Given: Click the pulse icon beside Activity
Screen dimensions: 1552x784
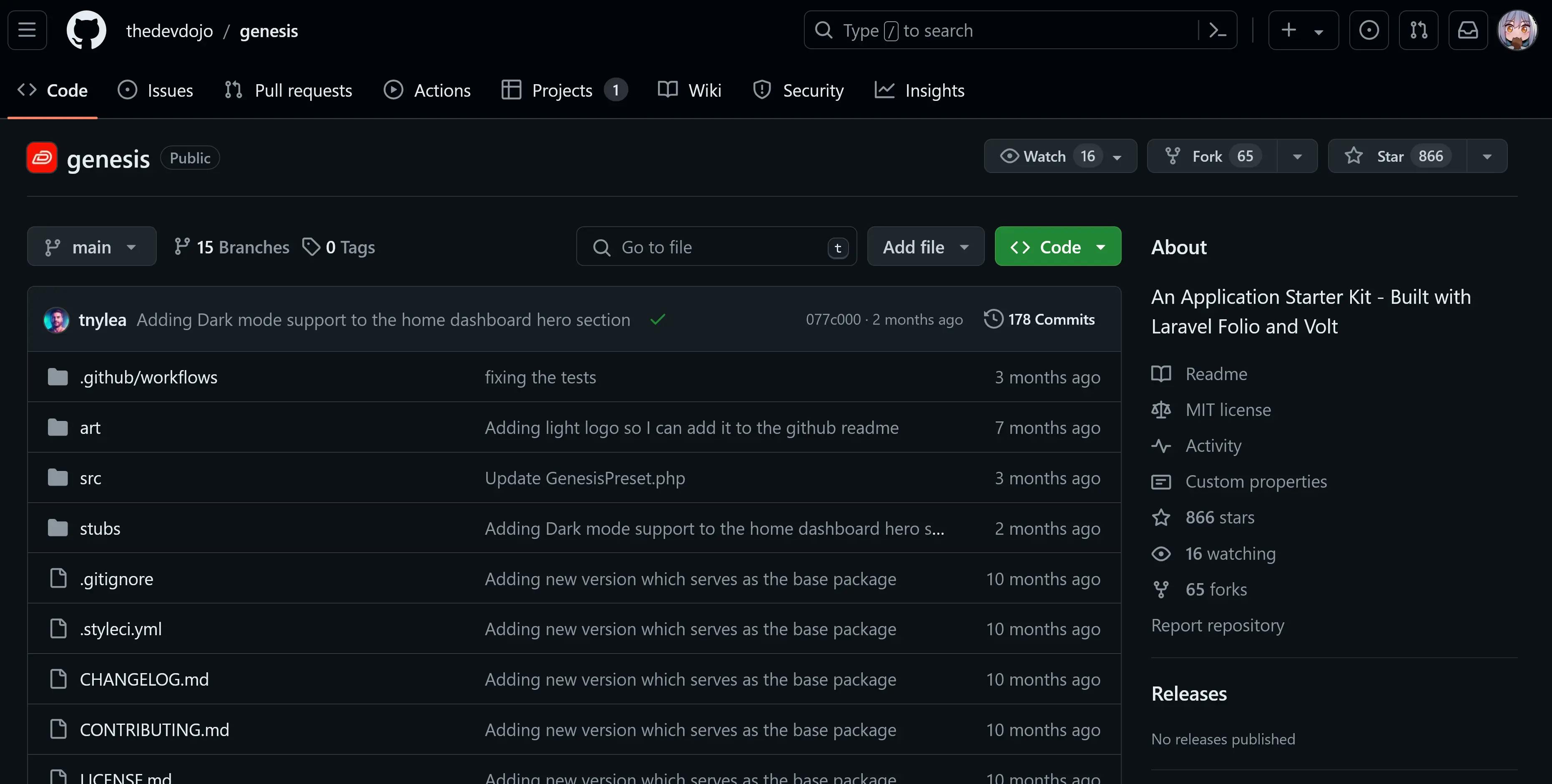Looking at the screenshot, I should pyautogui.click(x=1161, y=446).
